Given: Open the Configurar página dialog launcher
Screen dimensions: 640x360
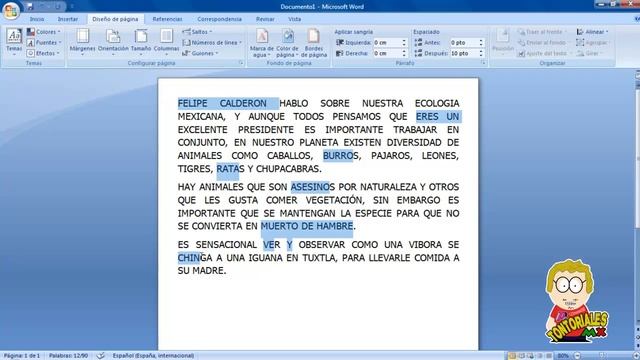Looking at the screenshot, I should pos(241,63).
